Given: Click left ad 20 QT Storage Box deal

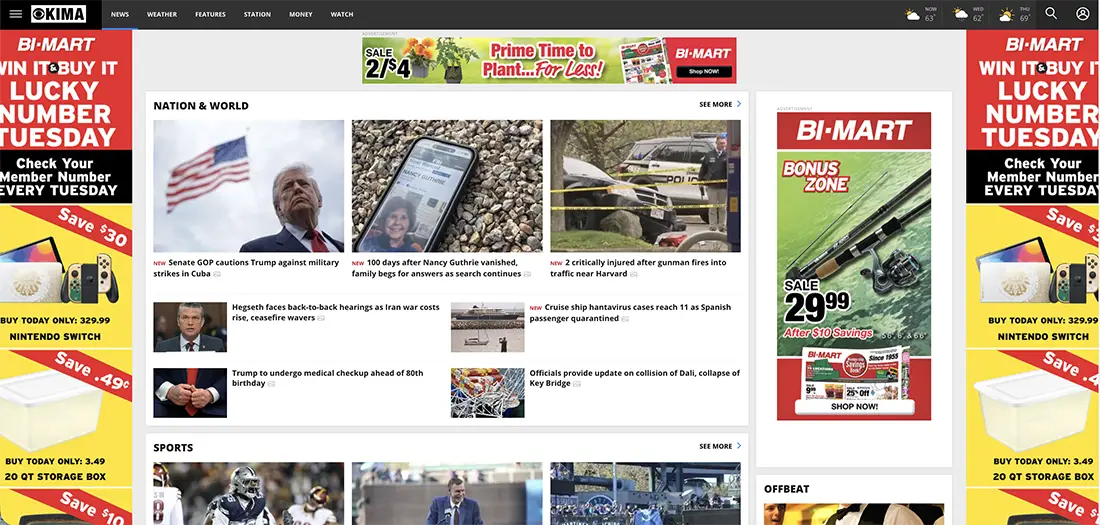Looking at the screenshot, I should (66, 418).
